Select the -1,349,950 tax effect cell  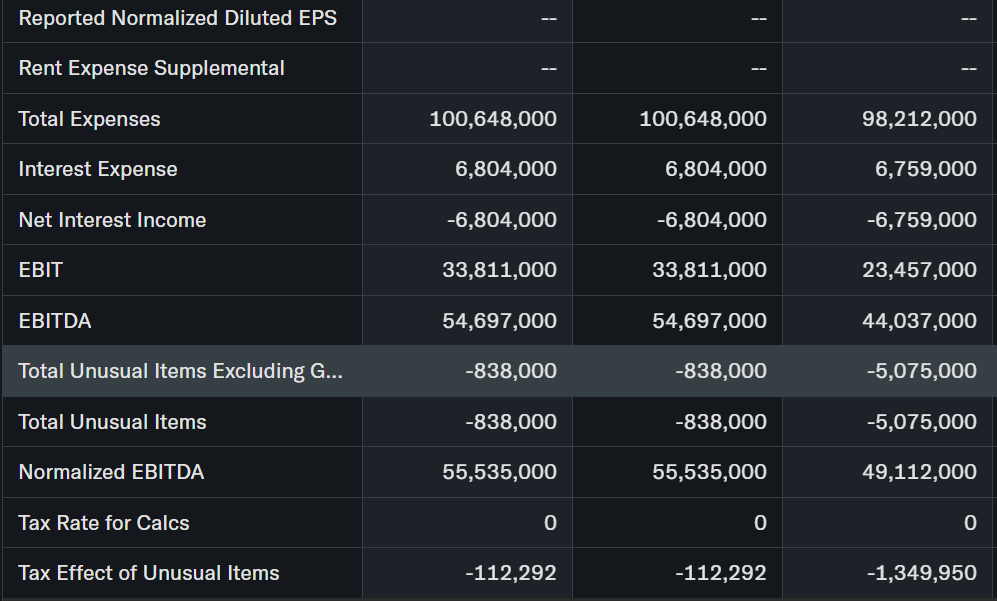pyautogui.click(x=922, y=573)
